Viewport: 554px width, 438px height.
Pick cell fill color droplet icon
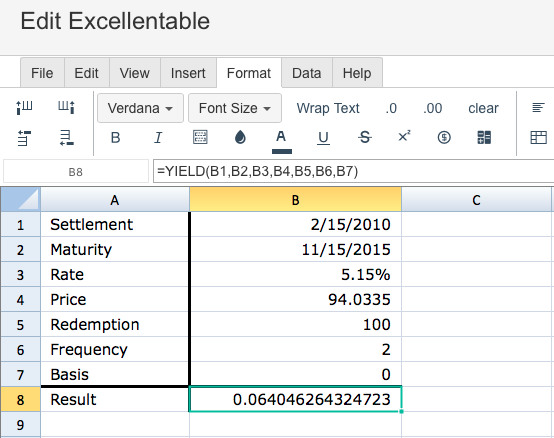[x=240, y=137]
